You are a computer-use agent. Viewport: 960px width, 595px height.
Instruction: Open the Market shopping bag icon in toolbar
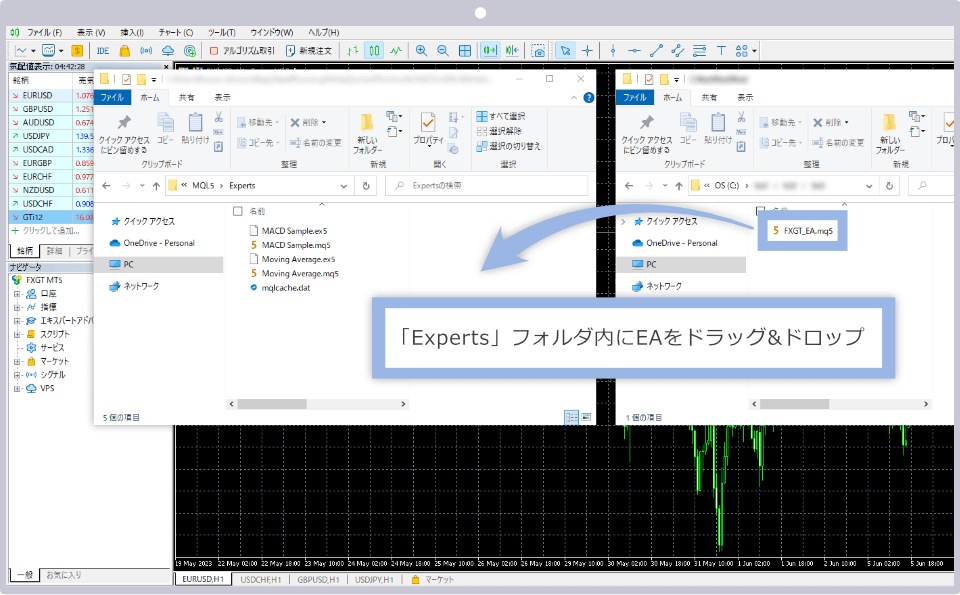125,51
